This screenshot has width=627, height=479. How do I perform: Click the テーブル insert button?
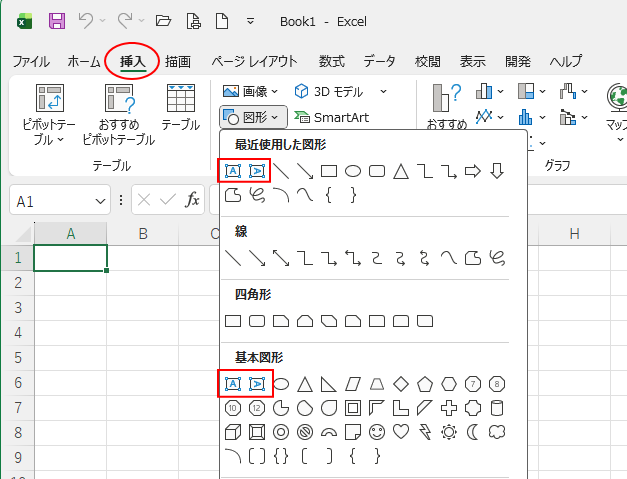click(181, 108)
